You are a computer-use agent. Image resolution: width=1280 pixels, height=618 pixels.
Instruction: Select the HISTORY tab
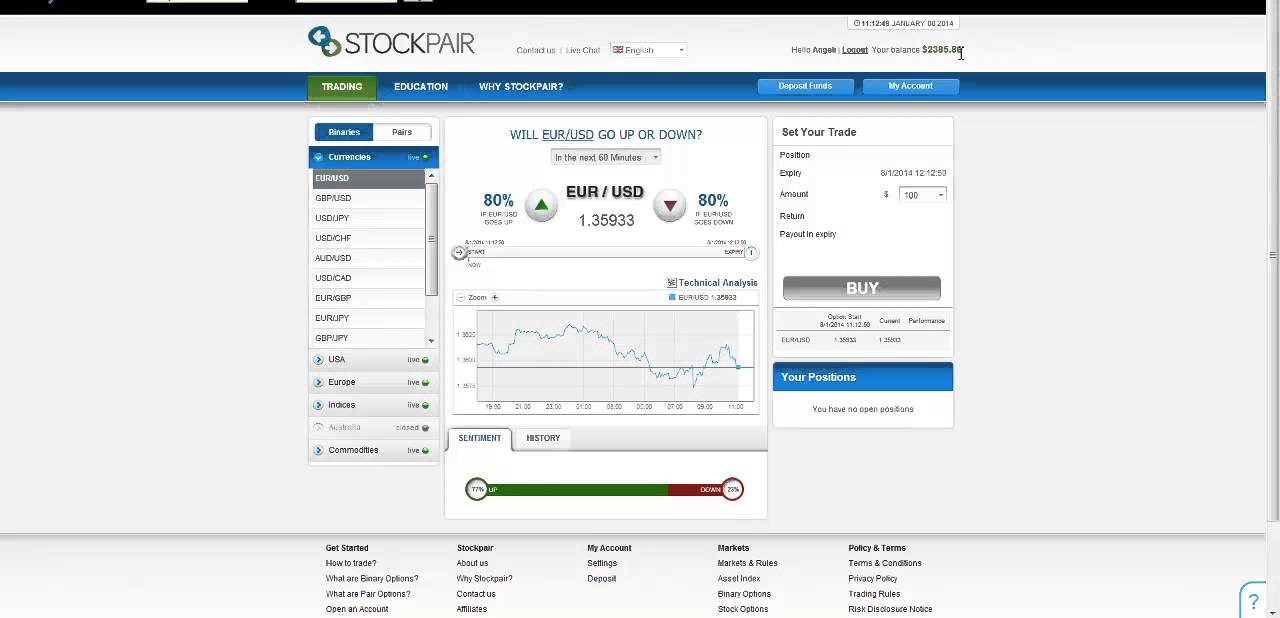pyautogui.click(x=543, y=438)
